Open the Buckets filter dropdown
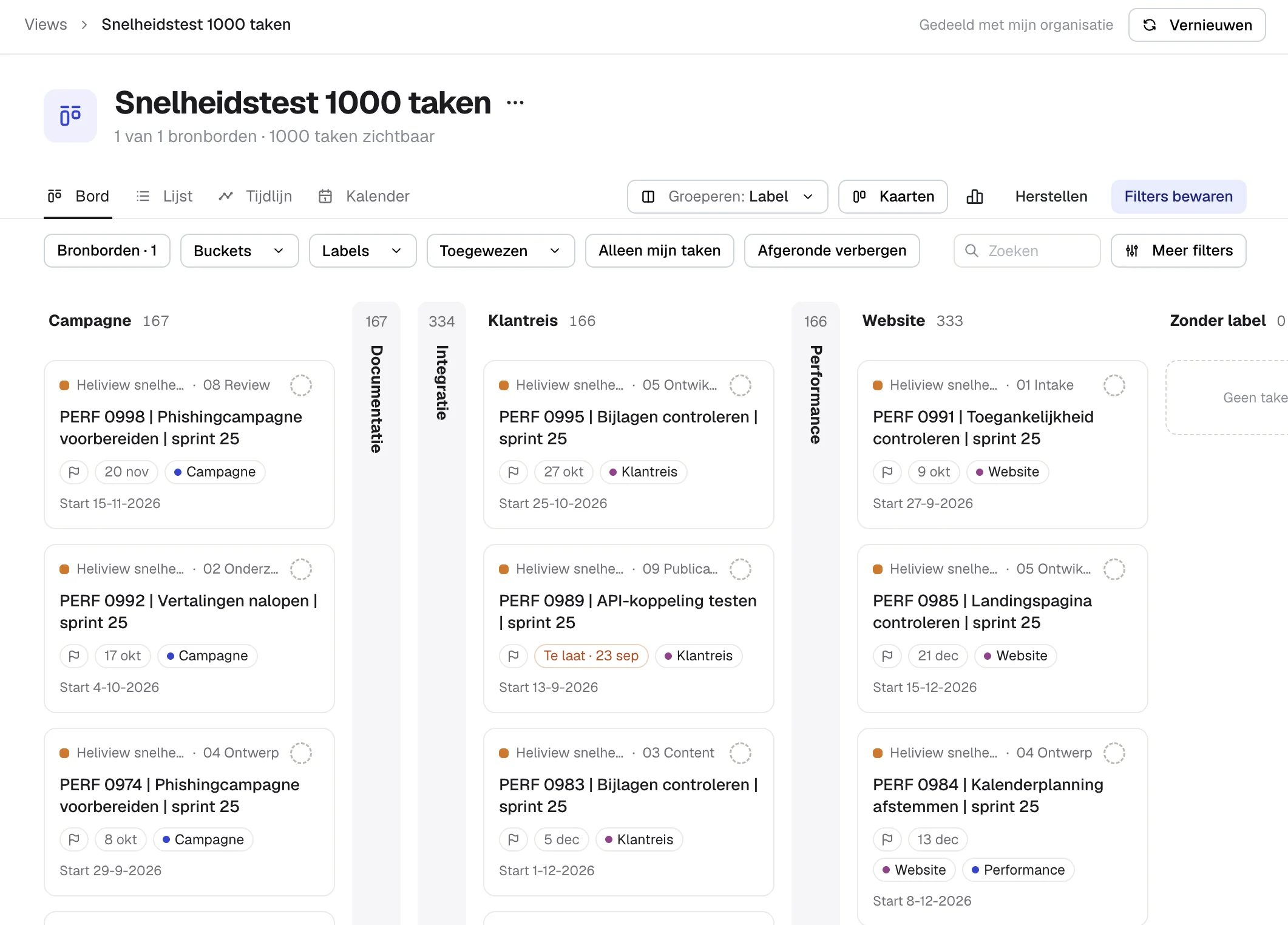Image resolution: width=1288 pixels, height=925 pixels. click(x=240, y=251)
